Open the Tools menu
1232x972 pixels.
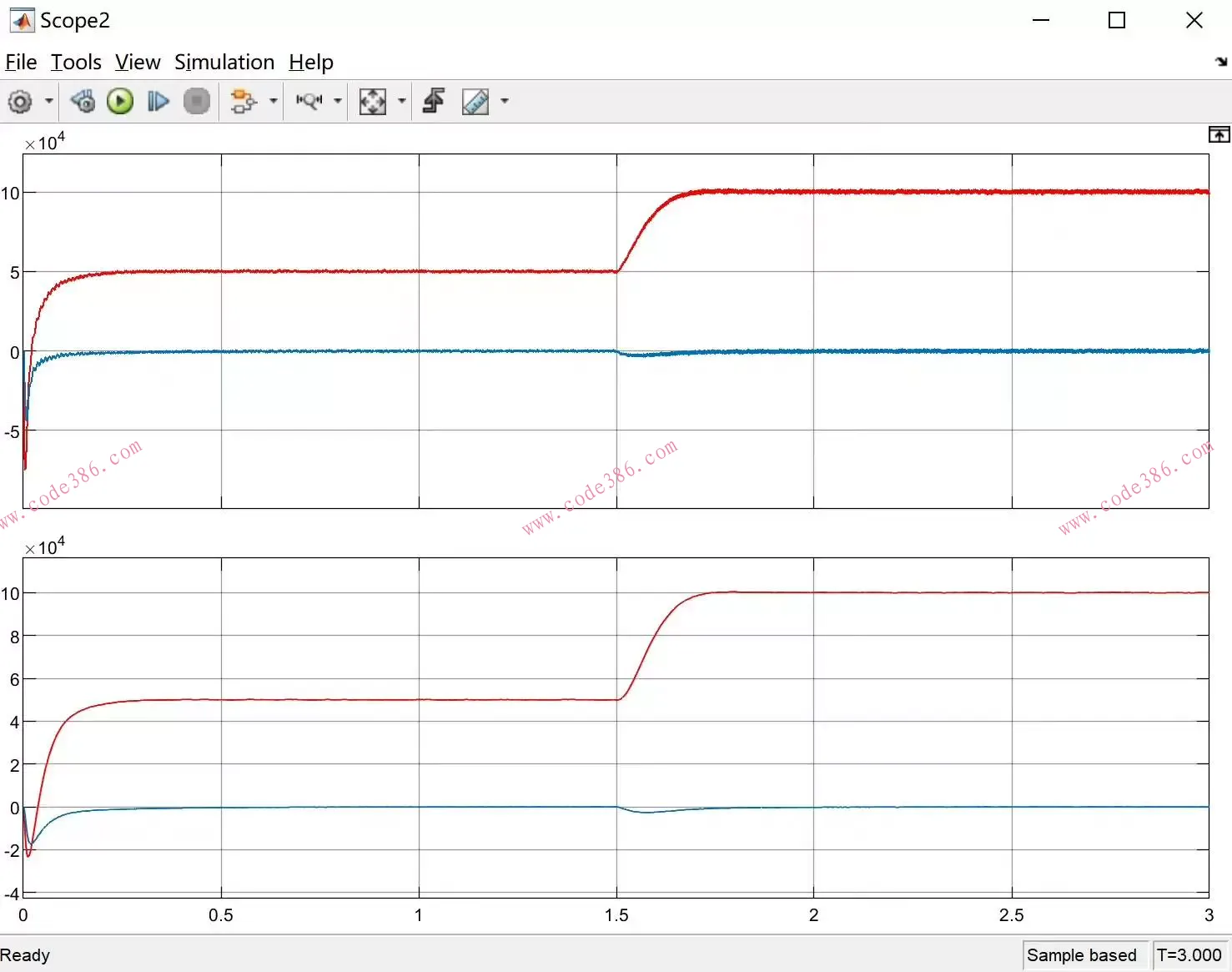tap(76, 63)
